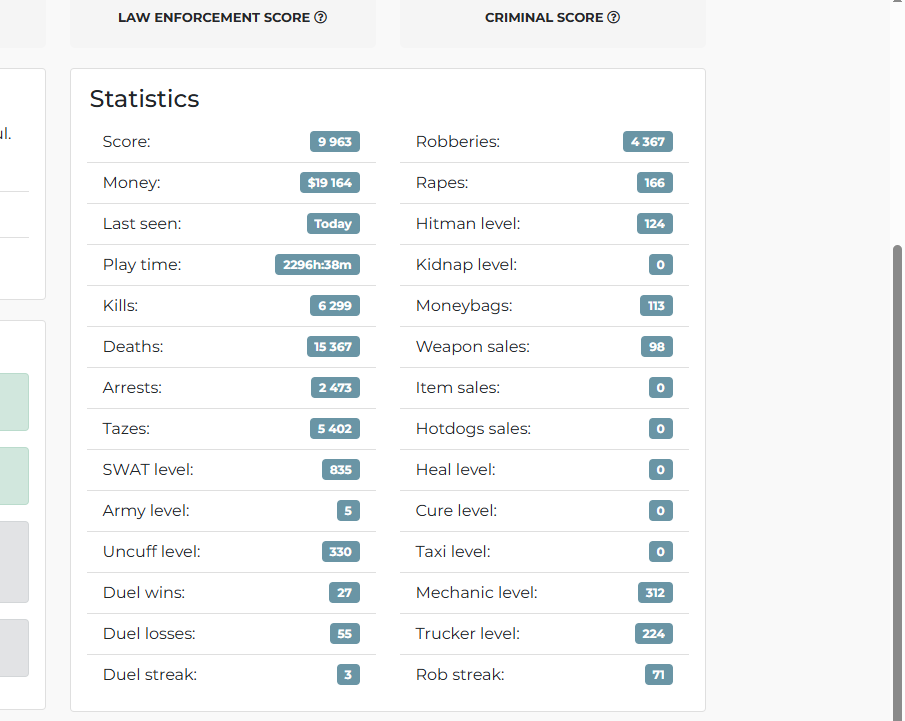Click the Rob streak badge 71

(659, 674)
